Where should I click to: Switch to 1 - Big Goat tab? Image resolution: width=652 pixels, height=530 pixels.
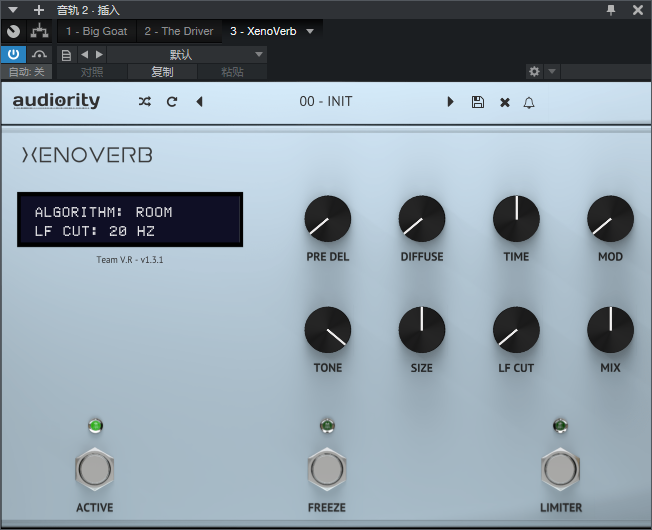click(96, 31)
